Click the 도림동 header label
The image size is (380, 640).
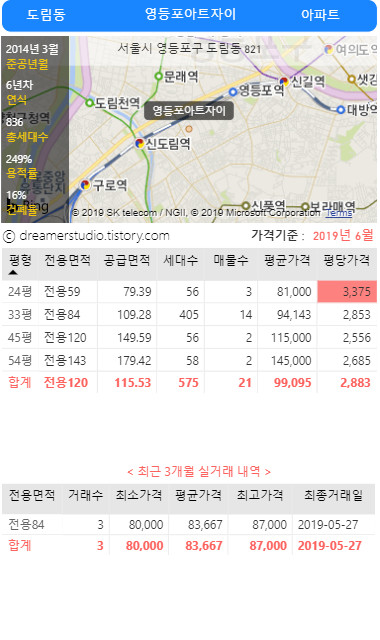point(46,15)
